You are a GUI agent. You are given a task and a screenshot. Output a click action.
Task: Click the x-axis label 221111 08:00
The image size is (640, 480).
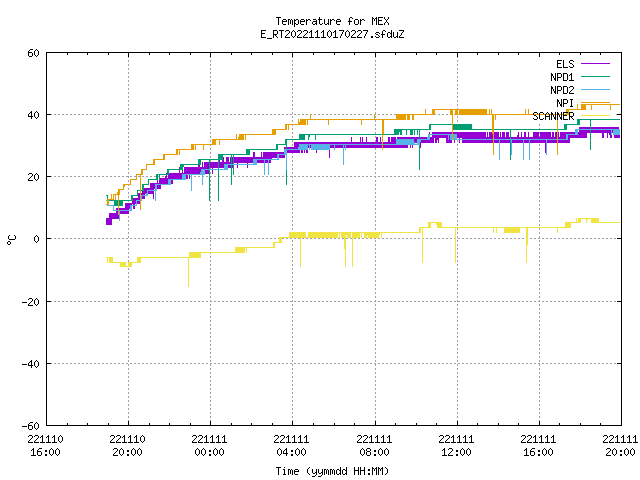(374, 446)
